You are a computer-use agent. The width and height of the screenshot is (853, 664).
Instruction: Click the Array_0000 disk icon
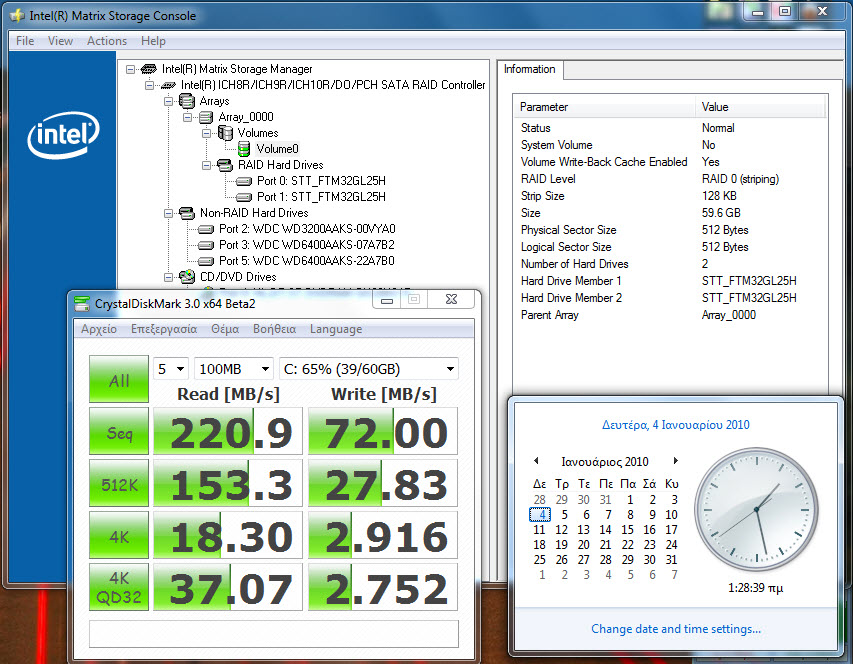[x=206, y=117]
